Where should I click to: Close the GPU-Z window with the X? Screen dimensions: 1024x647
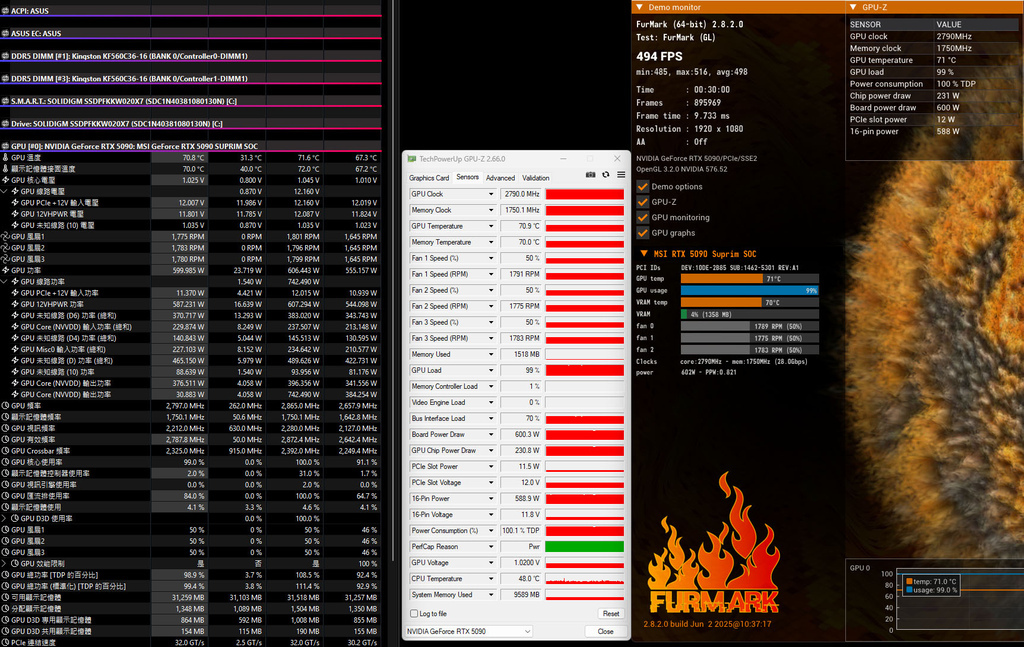coord(617,159)
